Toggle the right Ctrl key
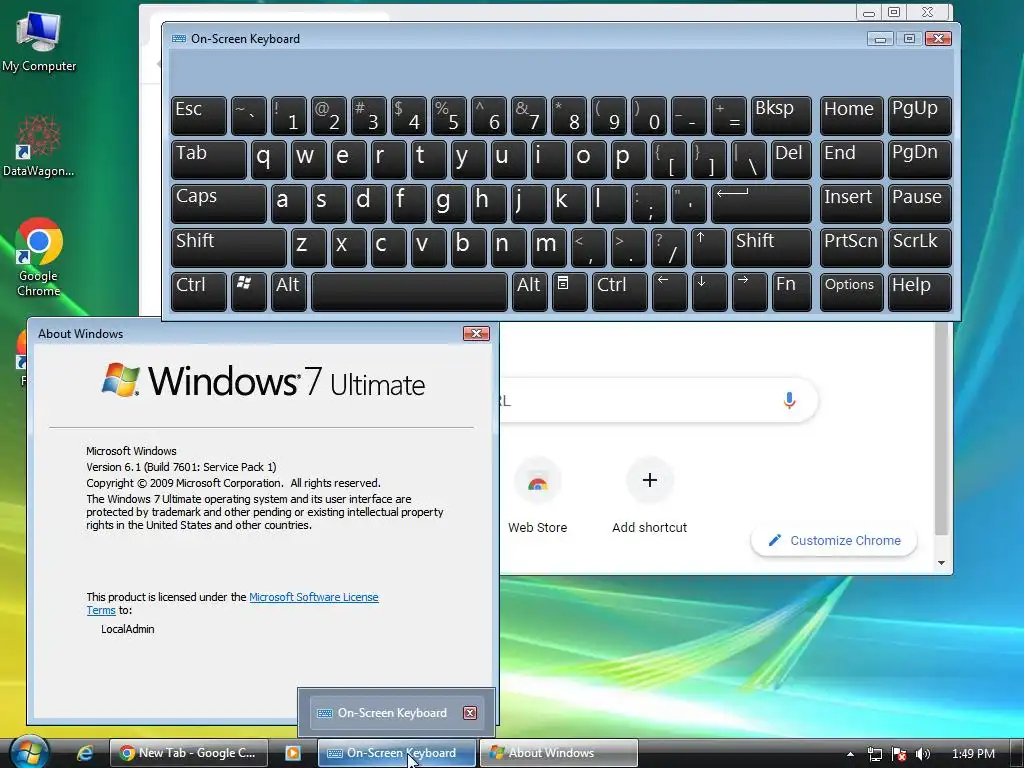The height and width of the screenshot is (768, 1024). click(x=620, y=291)
